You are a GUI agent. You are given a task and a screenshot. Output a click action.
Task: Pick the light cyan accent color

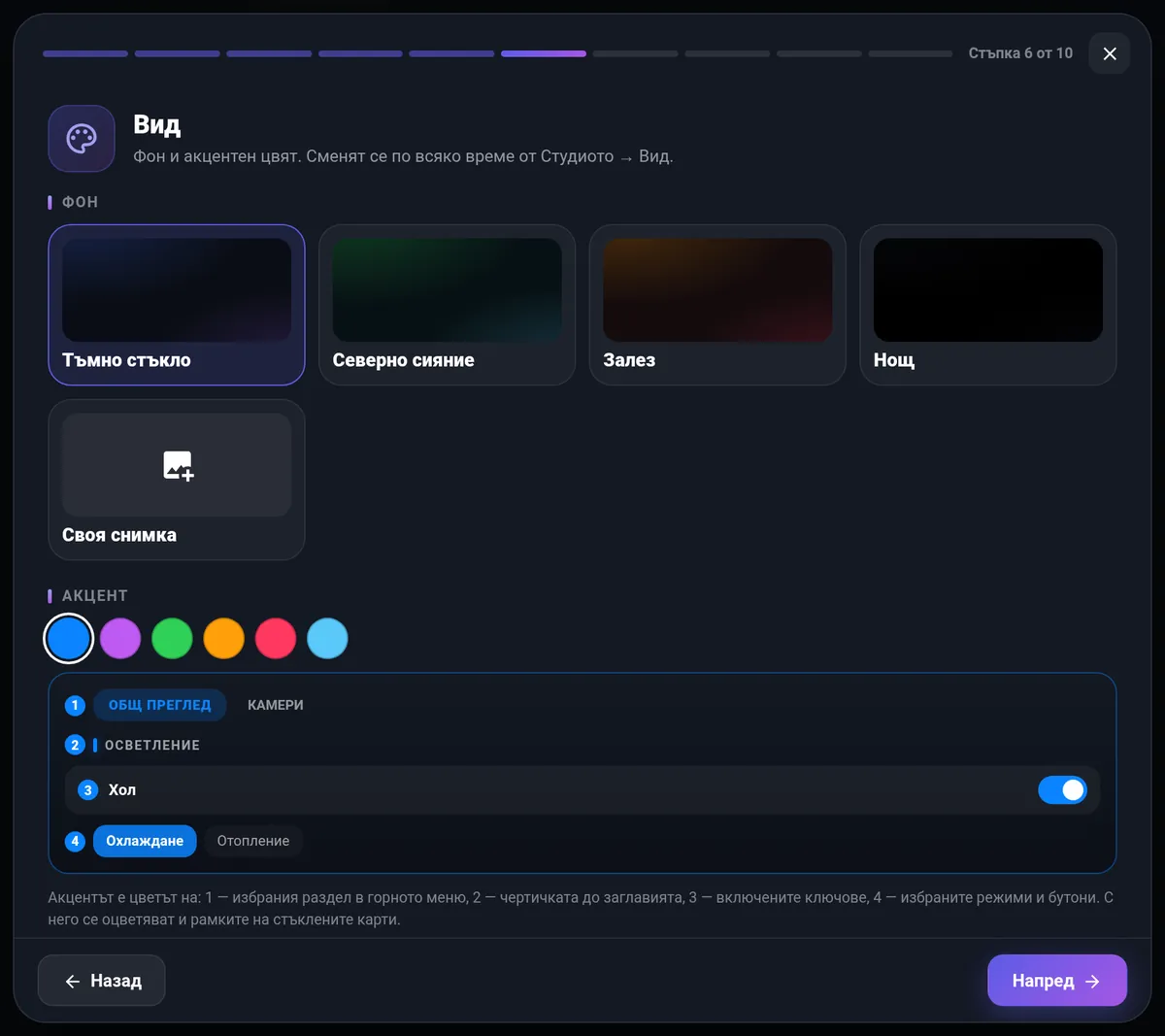pos(327,639)
